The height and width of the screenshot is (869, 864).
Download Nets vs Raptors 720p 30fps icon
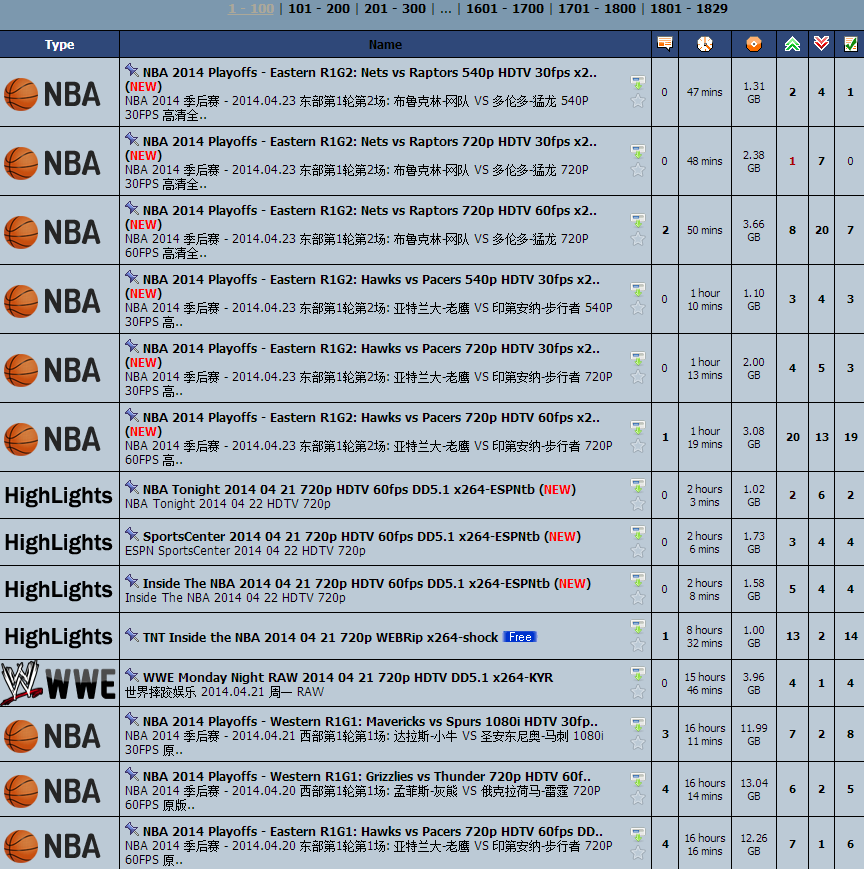[638, 151]
